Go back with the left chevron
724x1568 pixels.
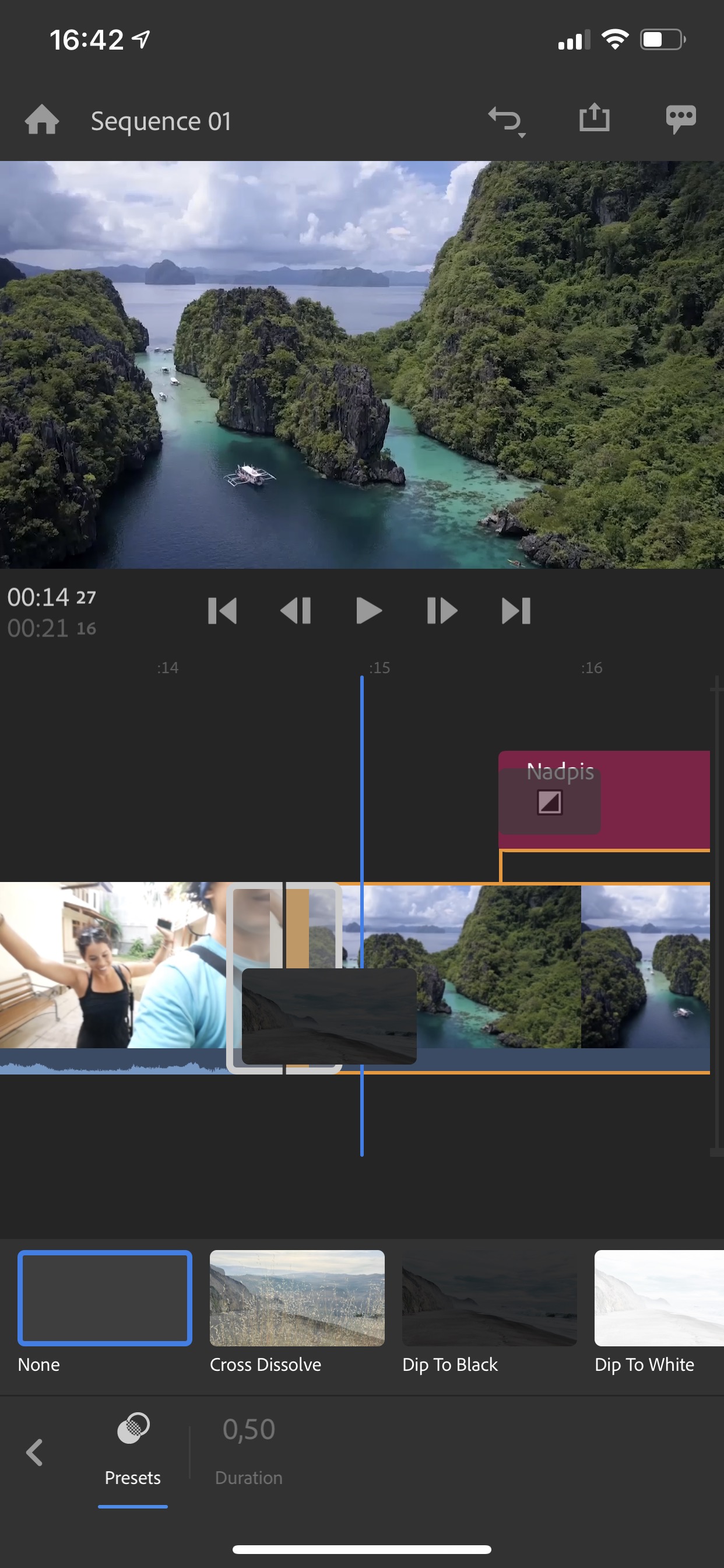34,1452
